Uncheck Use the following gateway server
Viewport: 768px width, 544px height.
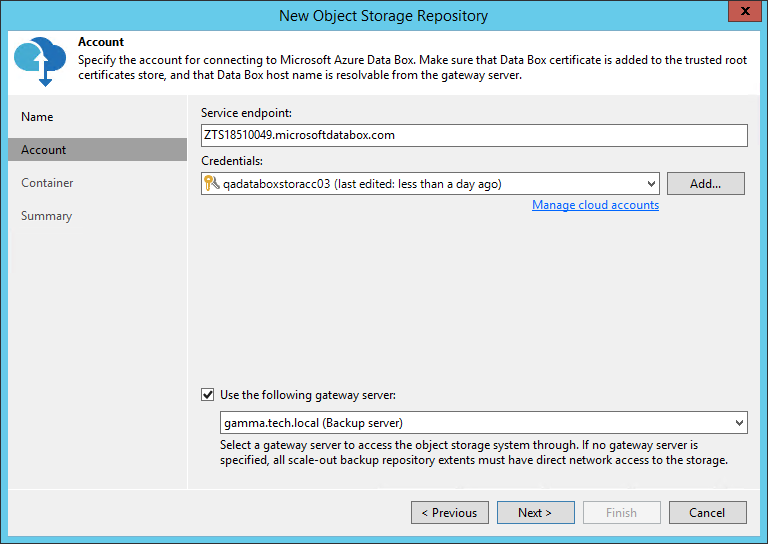pyautogui.click(x=208, y=395)
